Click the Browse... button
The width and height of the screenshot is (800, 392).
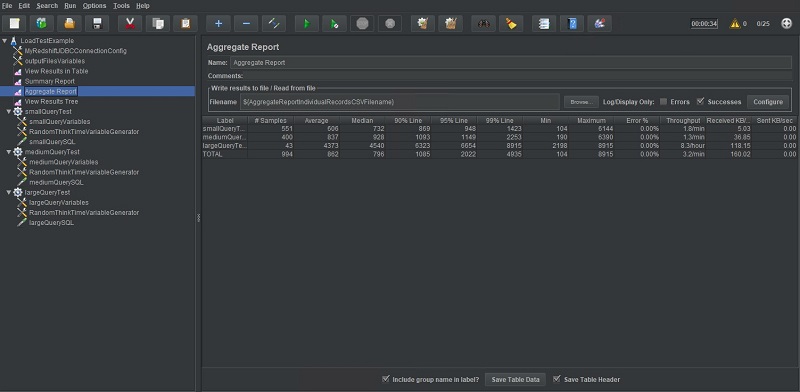(x=581, y=102)
